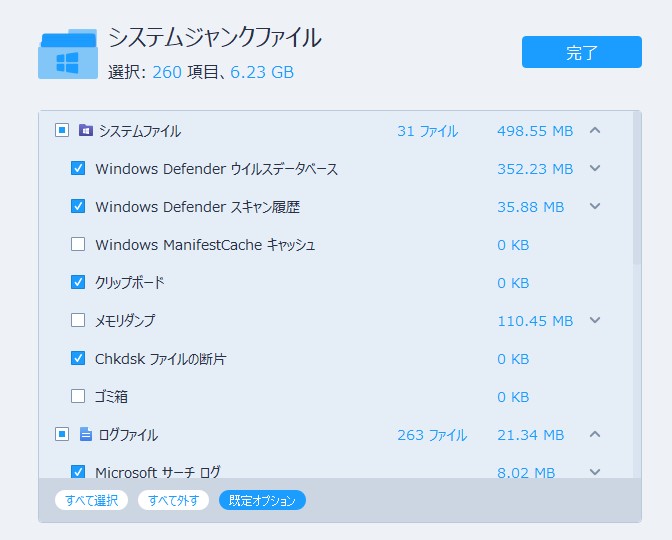Screen dimensions: 672x540
Task: Click 0 KB in the クリップボード row
Action: [513, 283]
